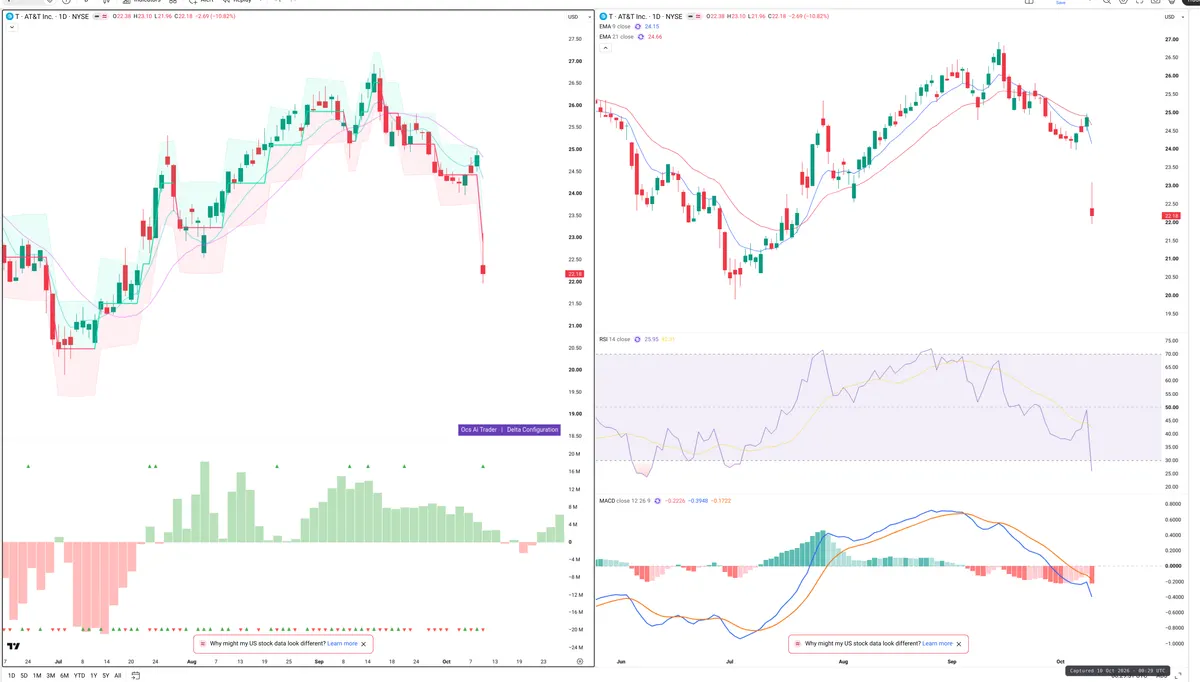Image resolution: width=1200 pixels, height=682 pixels.
Task: Click the 22.18 last price label on right chart
Action: tap(1171, 216)
